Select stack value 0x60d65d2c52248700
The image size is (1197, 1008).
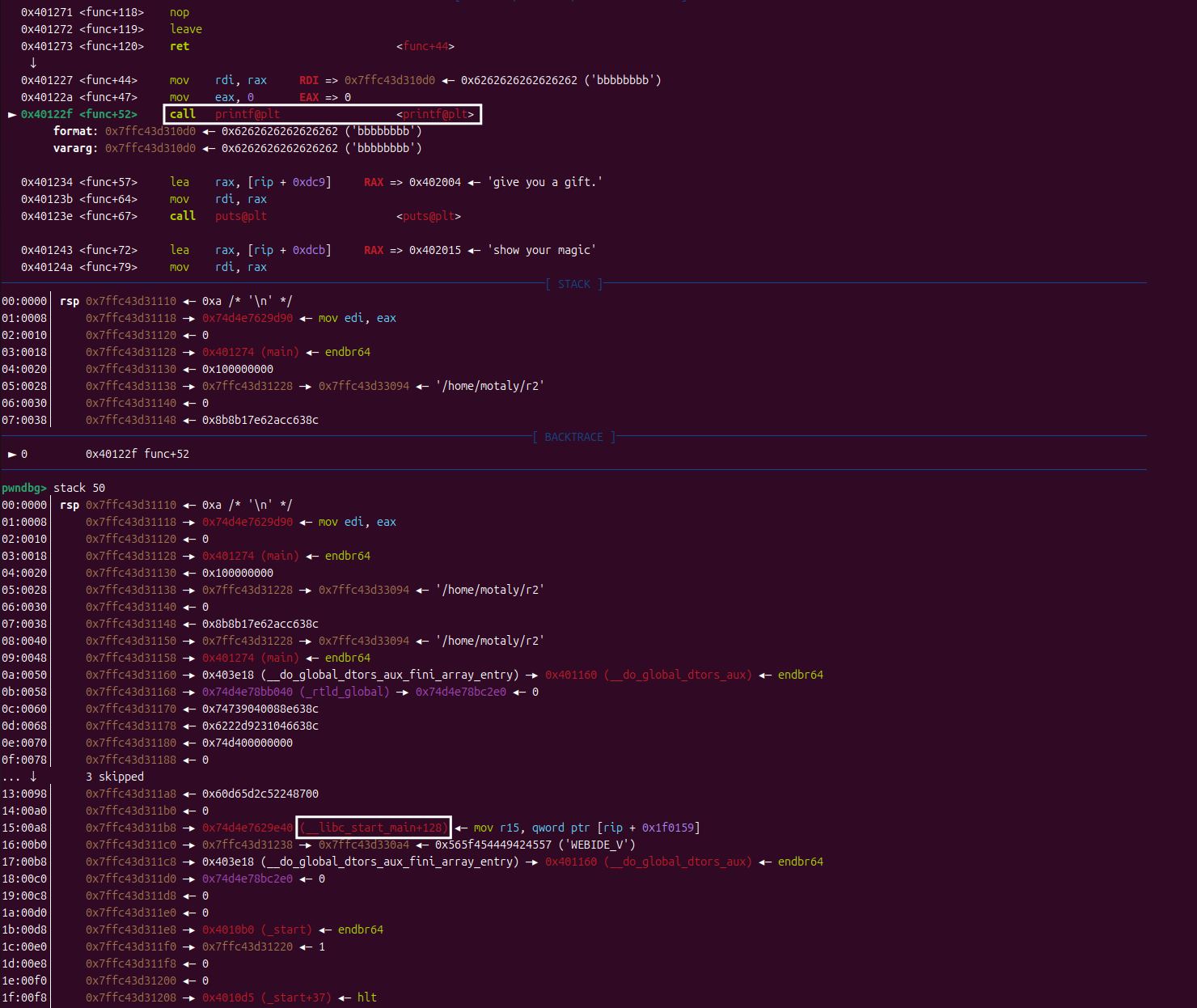[260, 794]
